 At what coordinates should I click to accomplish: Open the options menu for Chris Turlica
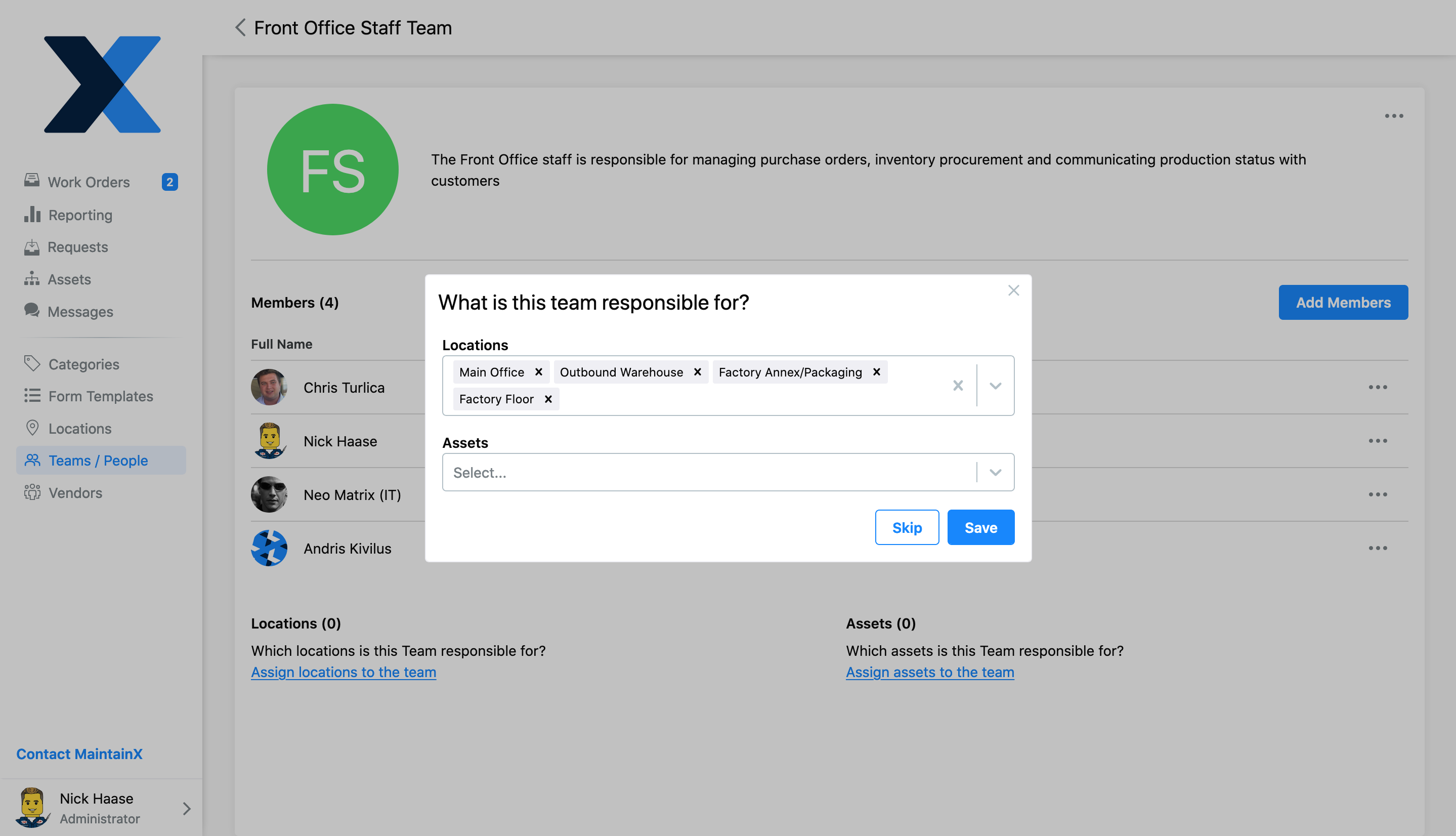point(1378,387)
